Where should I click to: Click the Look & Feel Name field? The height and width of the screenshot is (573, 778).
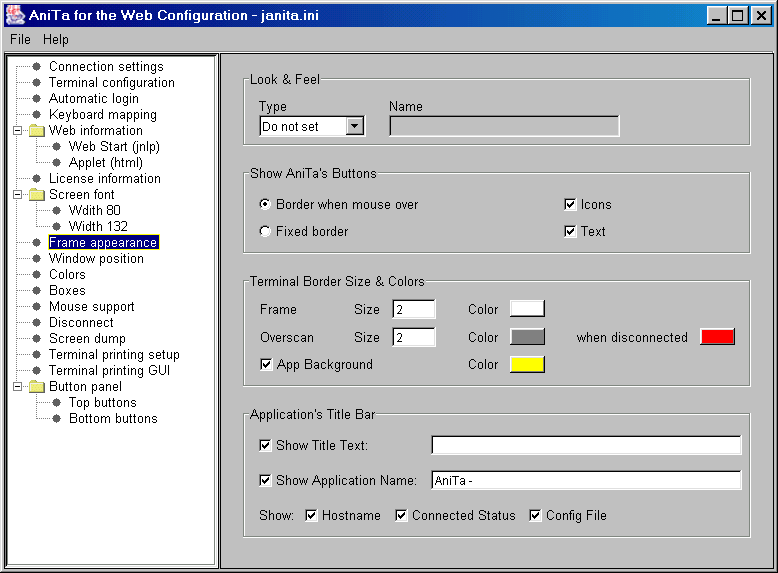pos(504,126)
